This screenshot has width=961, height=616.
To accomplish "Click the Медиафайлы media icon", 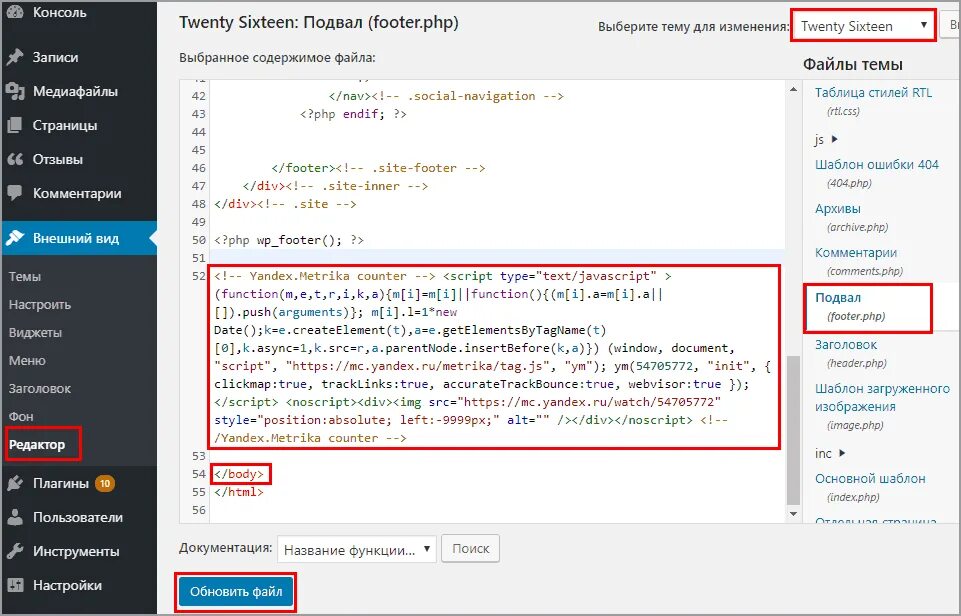I will coord(15,91).
